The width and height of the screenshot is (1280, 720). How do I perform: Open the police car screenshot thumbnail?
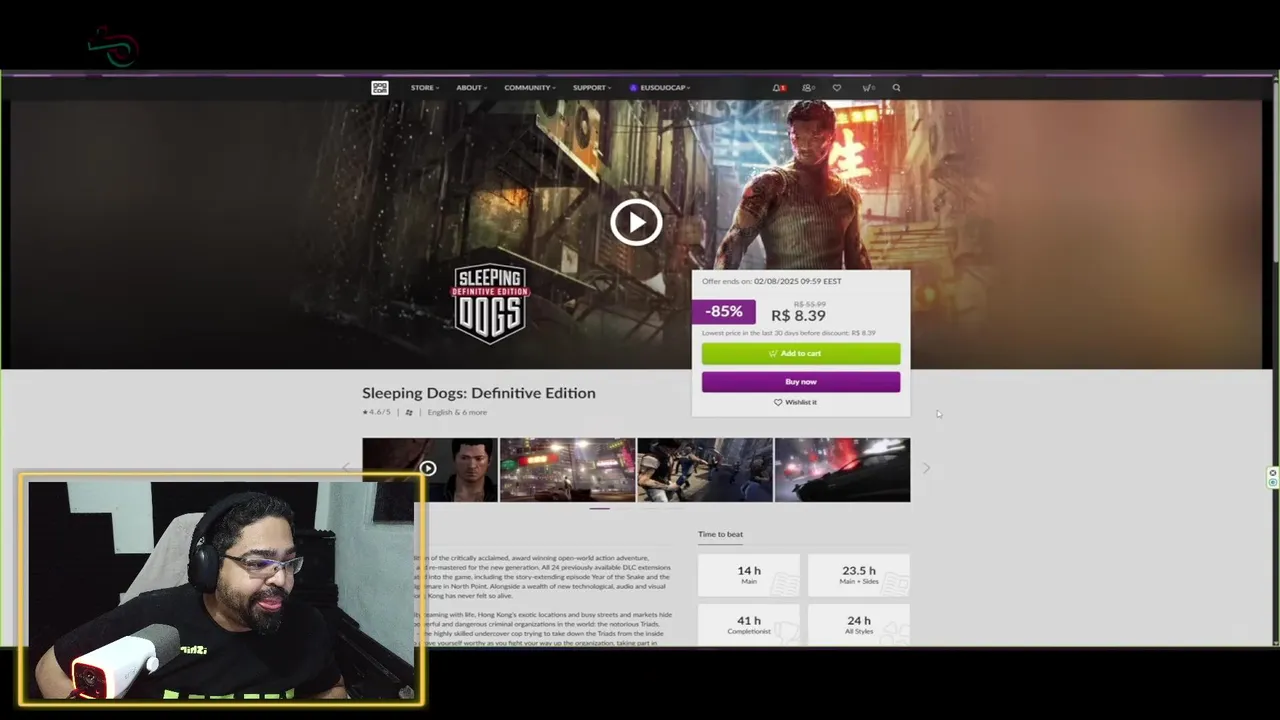click(842, 469)
